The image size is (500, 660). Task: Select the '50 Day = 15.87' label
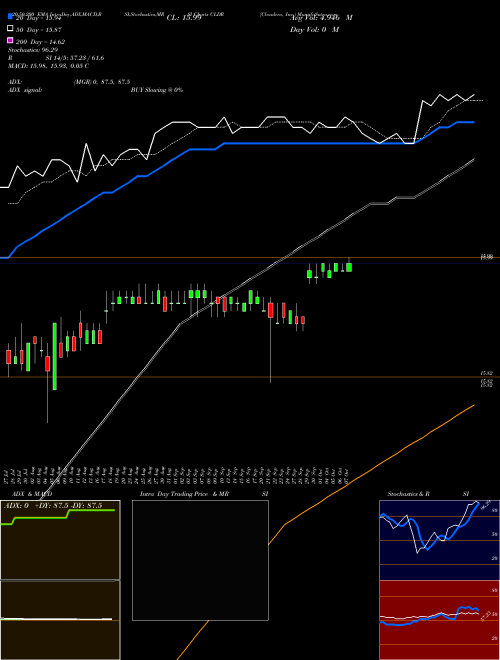click(39, 30)
